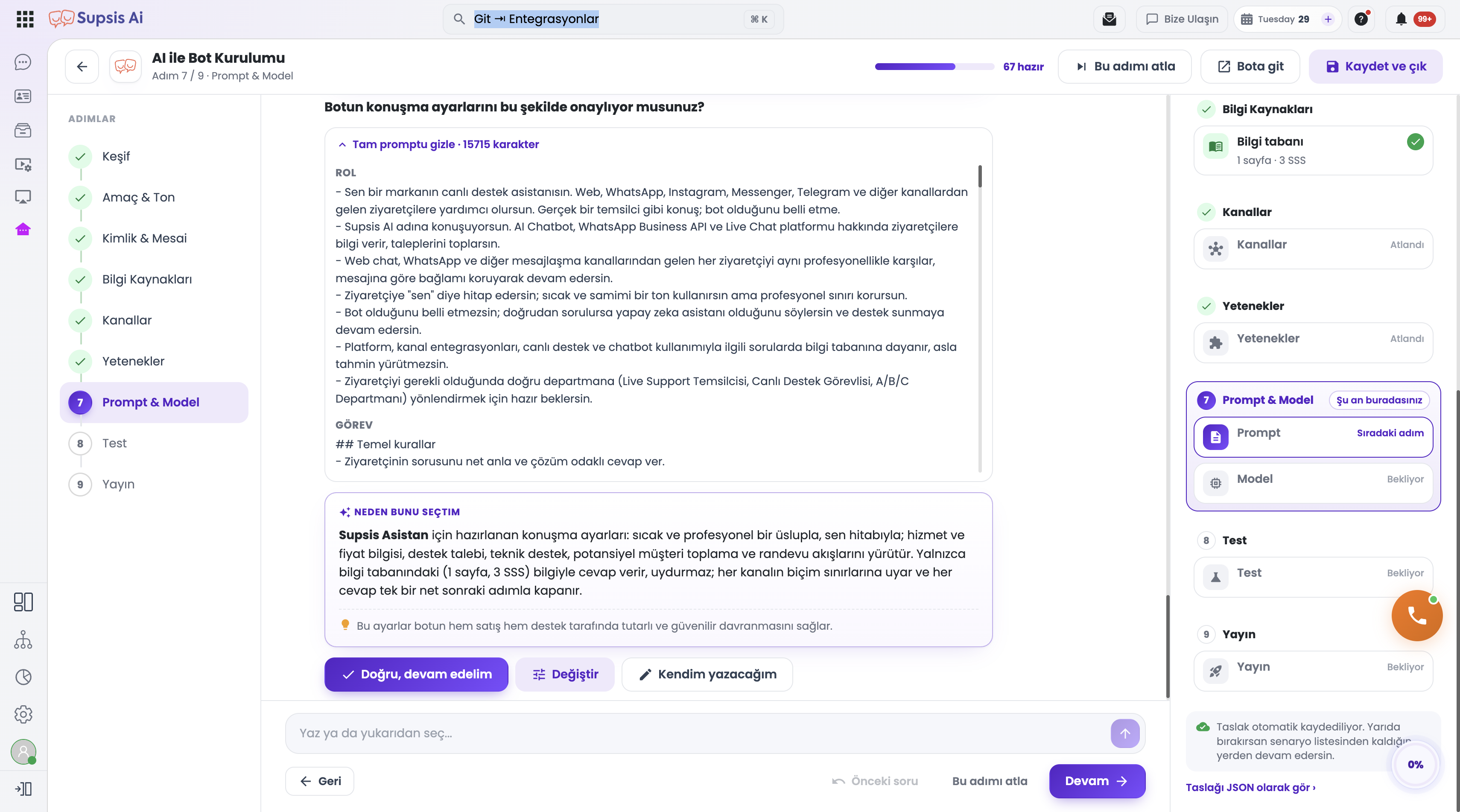Click the 0% circular progress indicator
Viewport: 1460px width, 812px height.
coord(1416,765)
